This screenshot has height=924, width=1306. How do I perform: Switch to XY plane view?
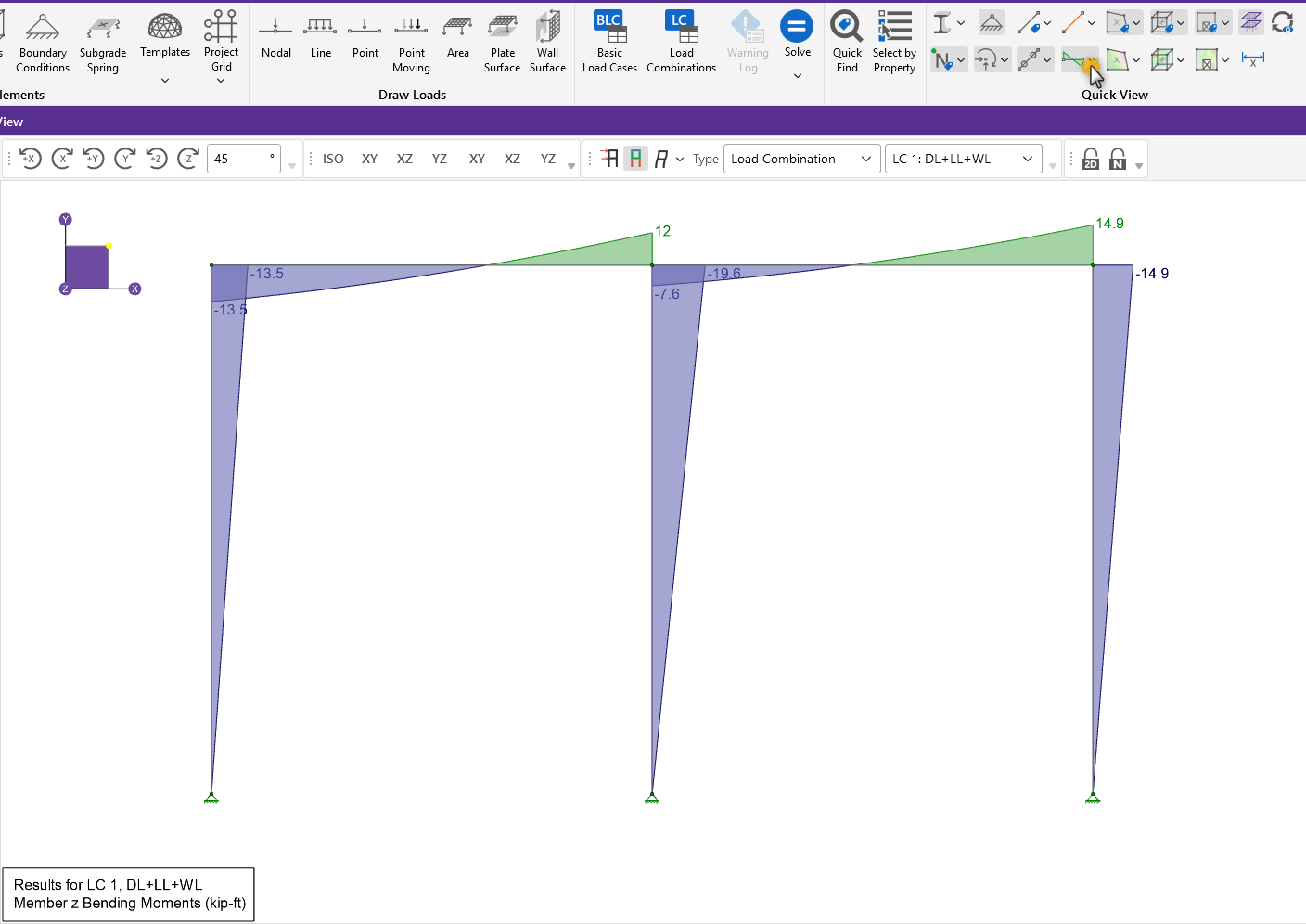(369, 159)
